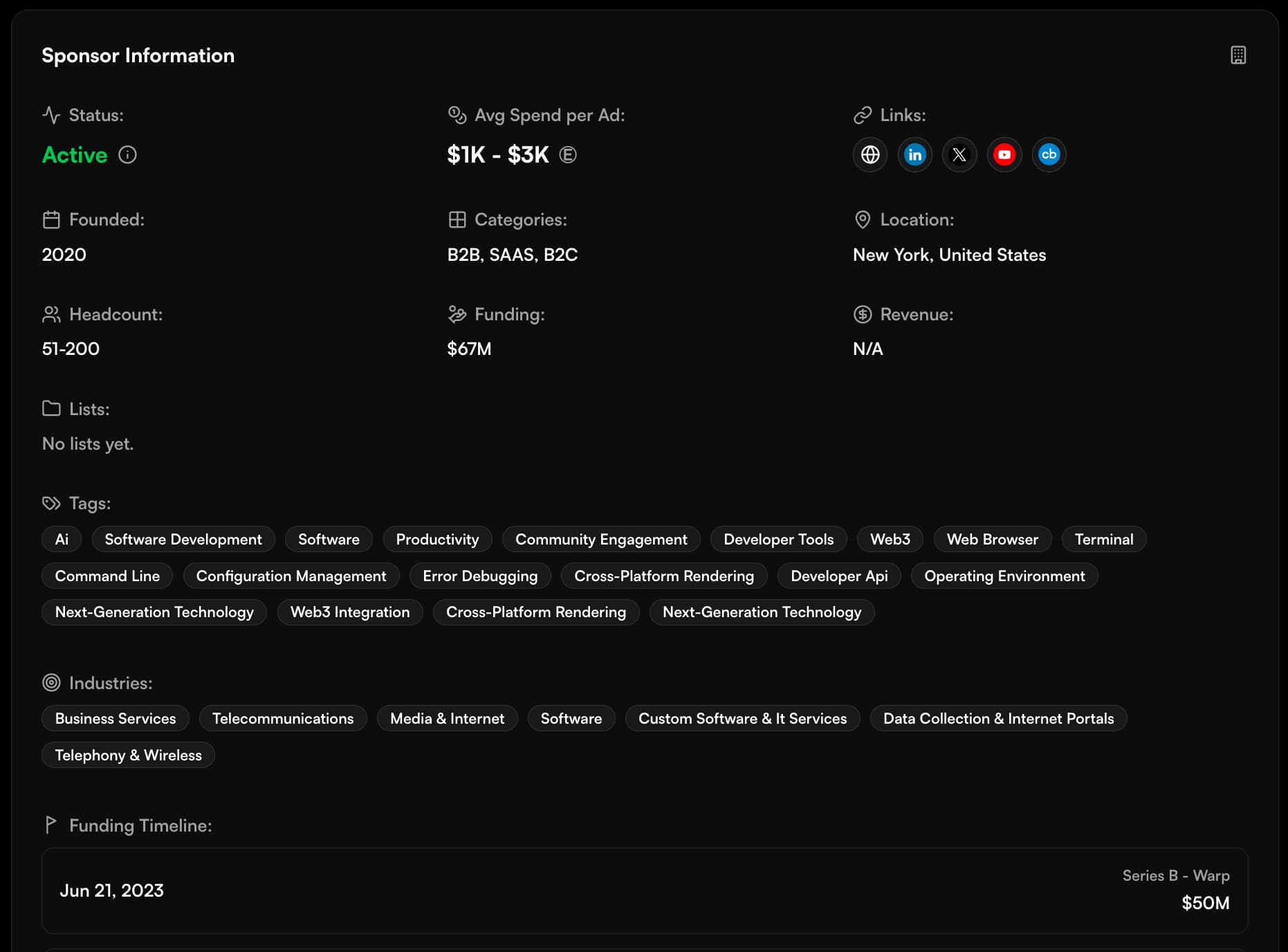Click the estimate icon beside $1K - $3K
Image resolution: width=1288 pixels, height=952 pixels.
pos(568,154)
